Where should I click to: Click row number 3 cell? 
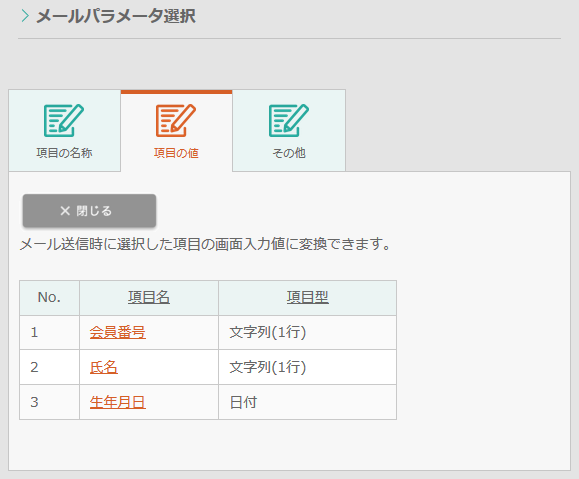(49, 402)
